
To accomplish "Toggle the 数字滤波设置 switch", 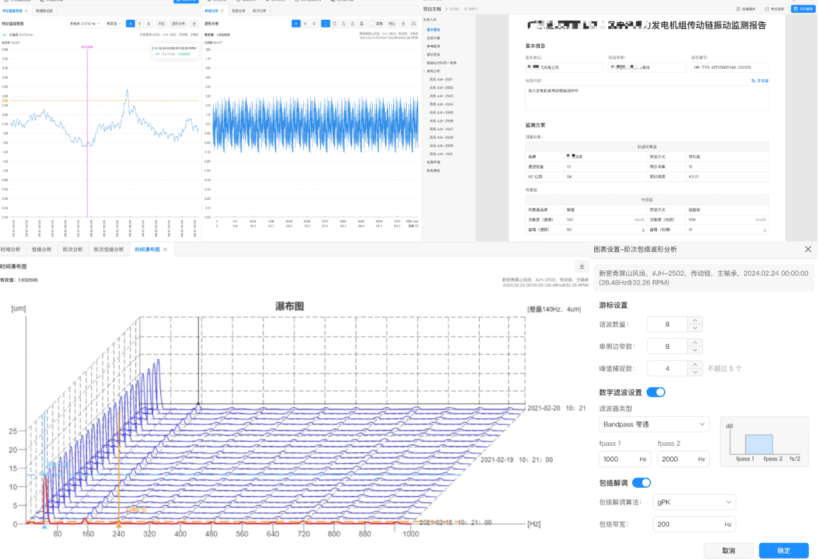I will coord(656,392).
